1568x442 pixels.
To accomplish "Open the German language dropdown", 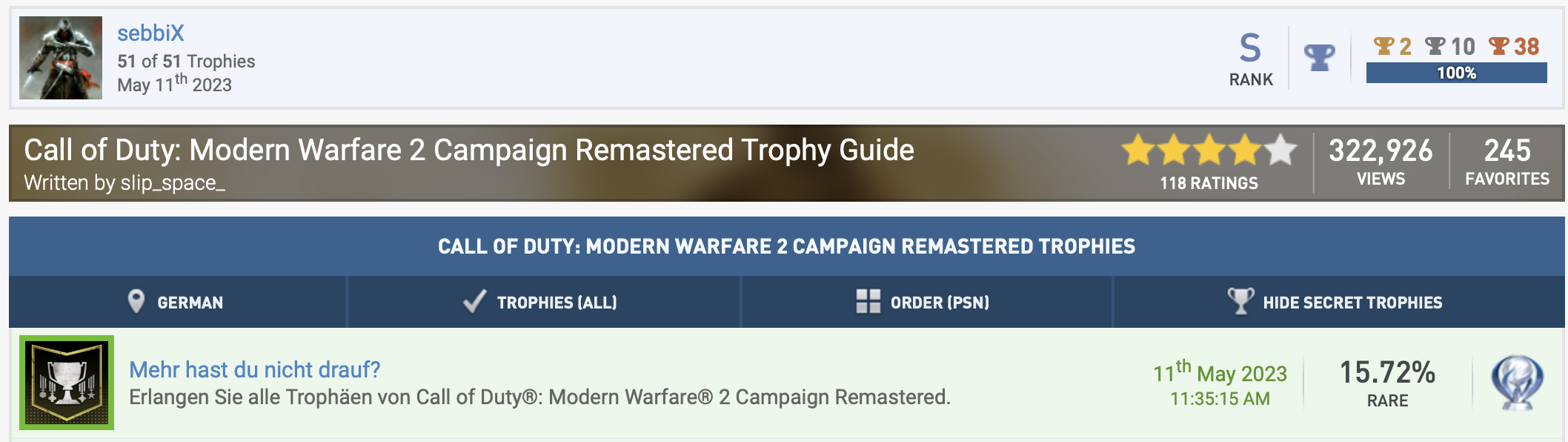I will coord(178,302).
